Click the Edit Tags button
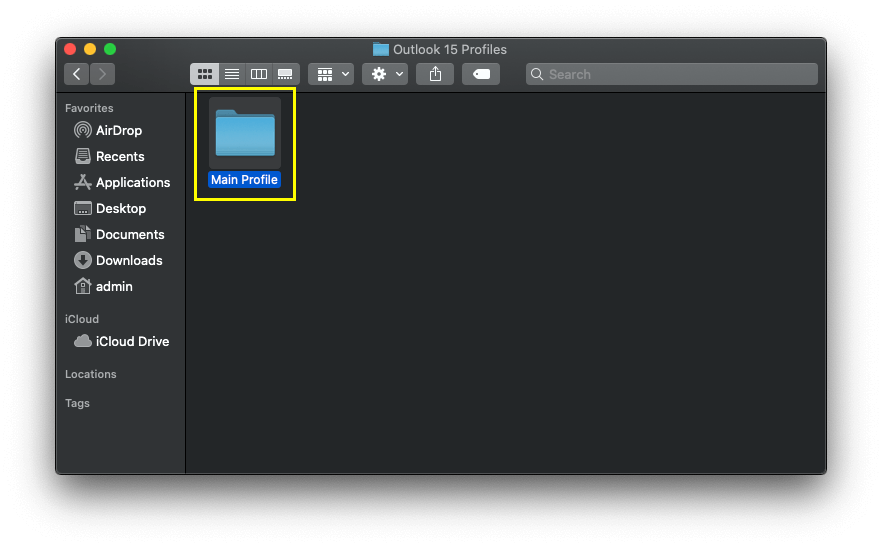882x548 pixels. point(481,74)
